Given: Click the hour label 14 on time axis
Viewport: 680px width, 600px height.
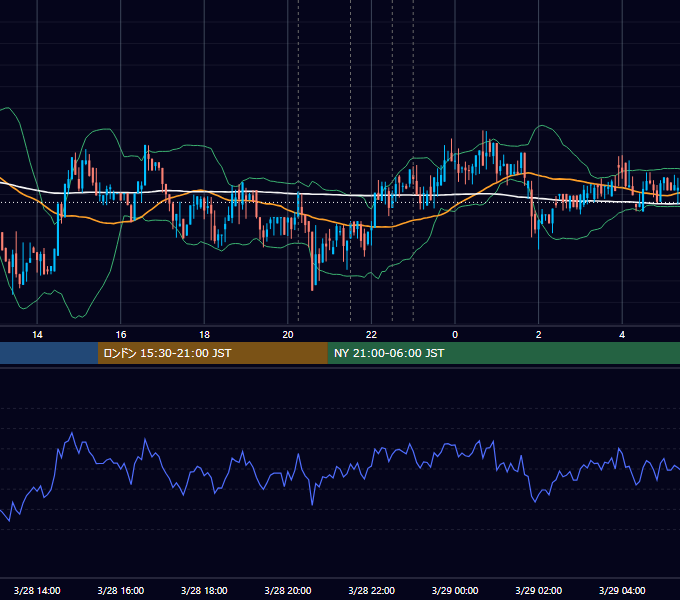Looking at the screenshot, I should click(x=37, y=335).
